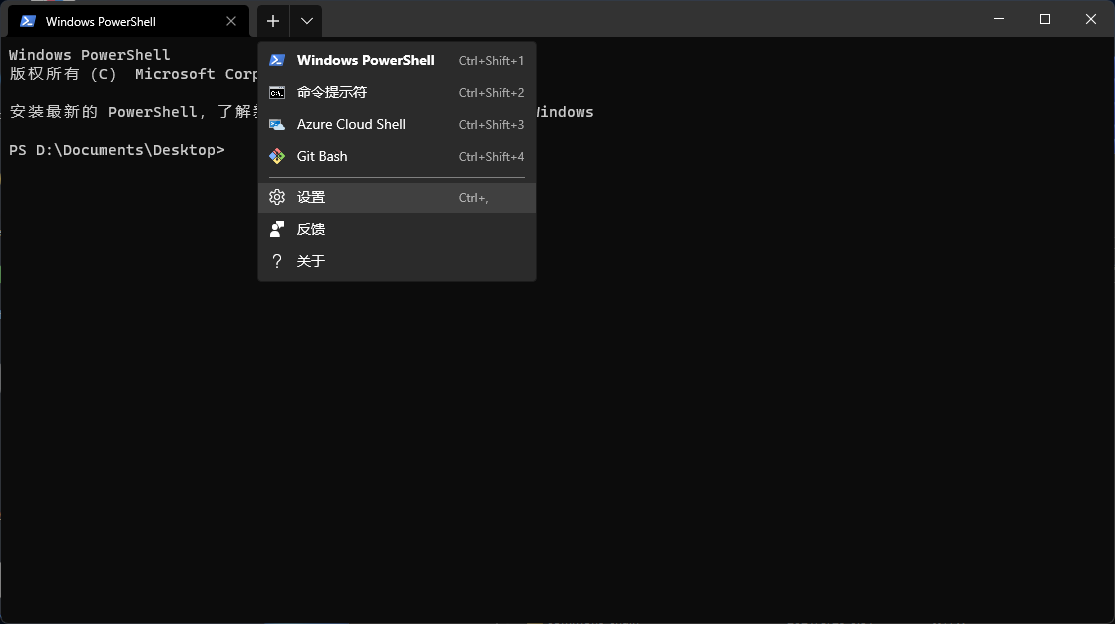Click the Ctrl+Shift+2 shortcut label

pyautogui.click(x=491, y=92)
